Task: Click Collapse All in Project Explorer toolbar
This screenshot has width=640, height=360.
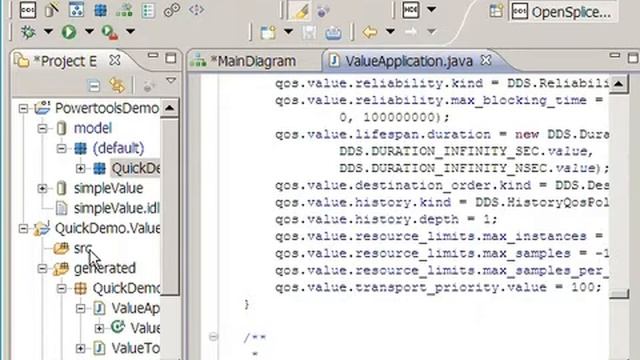Action: 94,86
